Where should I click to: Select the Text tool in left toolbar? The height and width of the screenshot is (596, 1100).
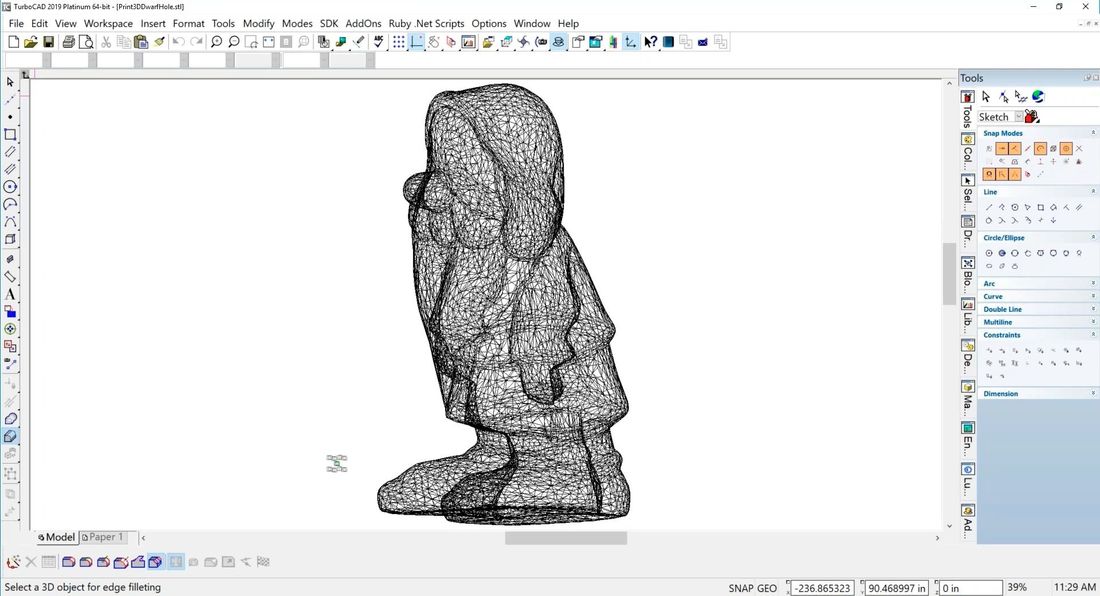click(x=10, y=294)
